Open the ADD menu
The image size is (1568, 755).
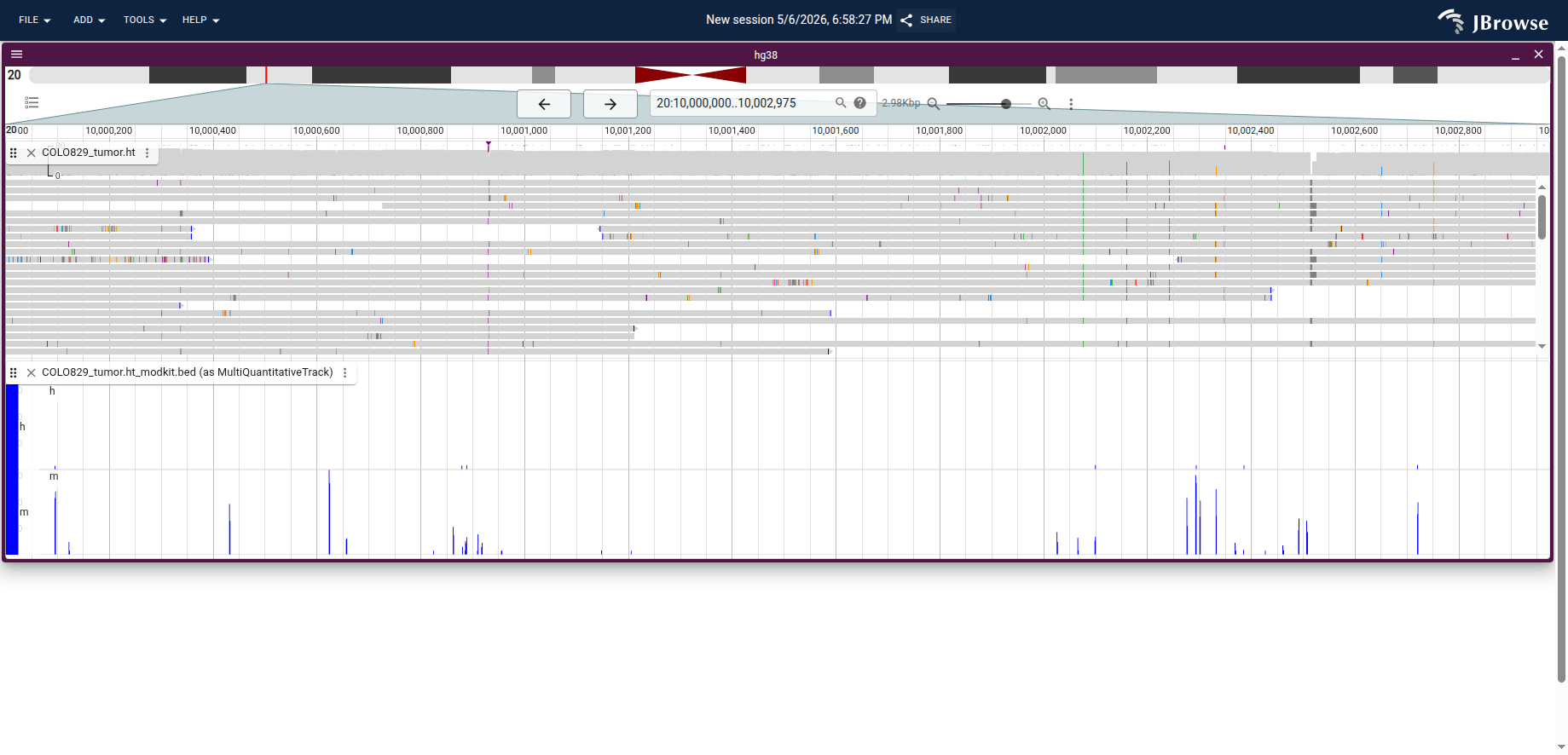pos(89,20)
